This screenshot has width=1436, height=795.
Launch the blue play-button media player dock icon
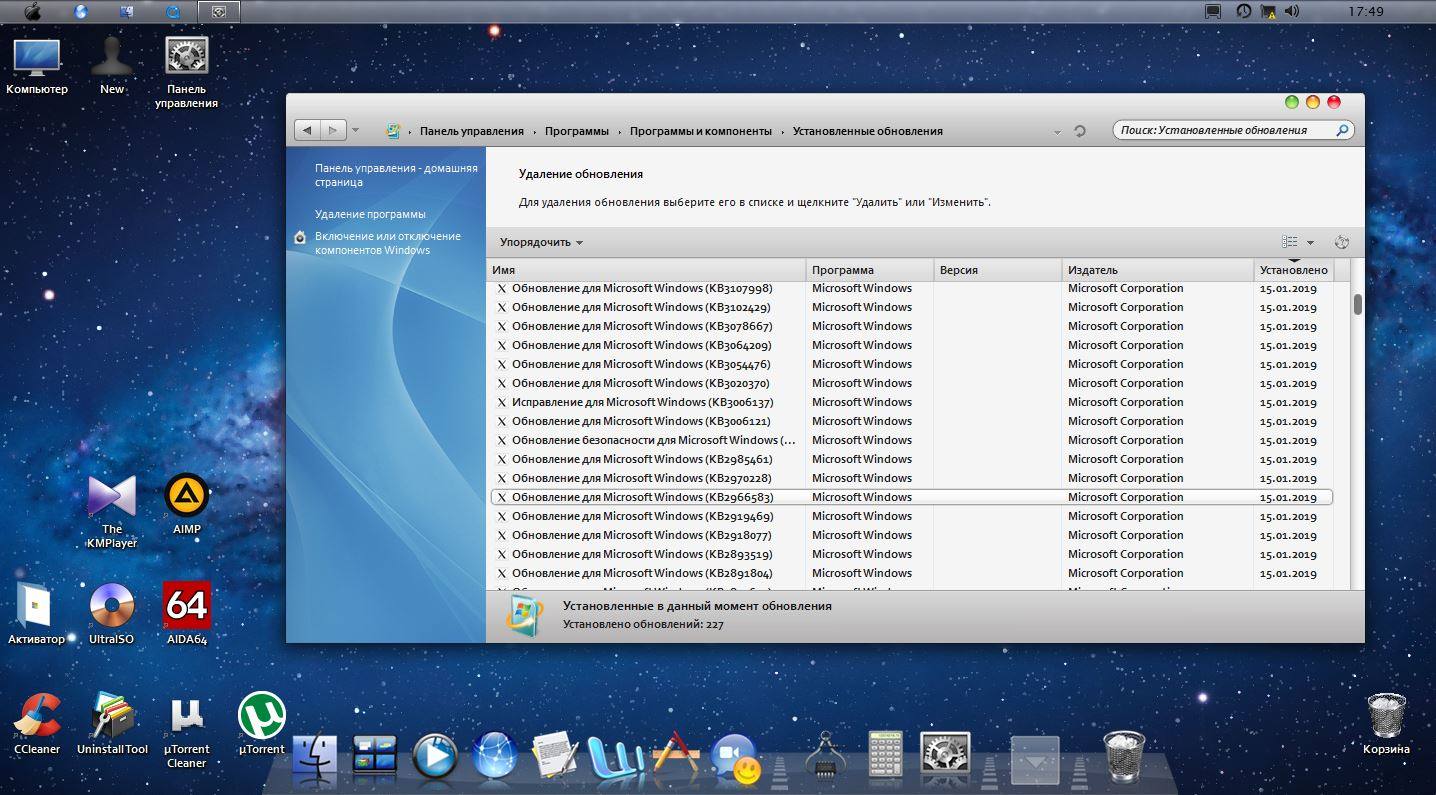(x=434, y=757)
